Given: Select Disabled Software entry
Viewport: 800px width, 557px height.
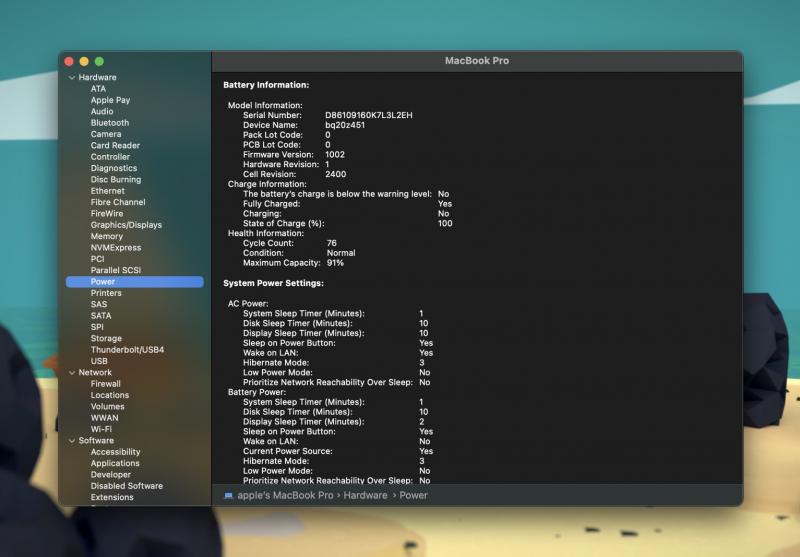Looking at the screenshot, I should tap(127, 486).
